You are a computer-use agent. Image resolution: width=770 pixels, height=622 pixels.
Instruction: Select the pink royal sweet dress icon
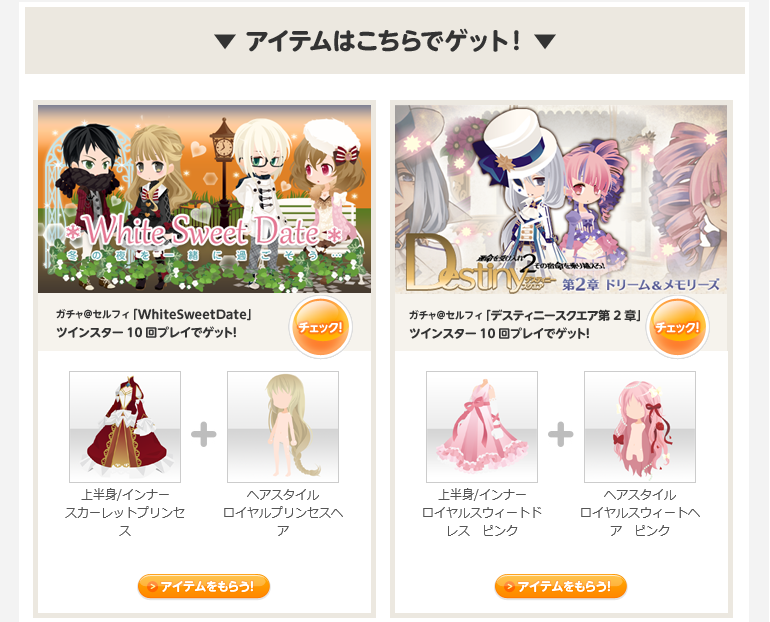pyautogui.click(x=482, y=427)
